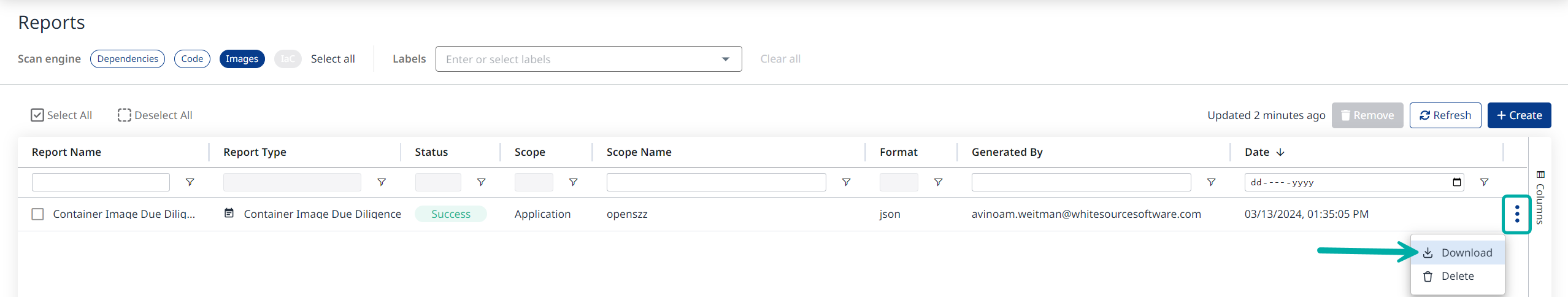Toggle the Dependencies scan engine chip
The width and height of the screenshot is (1568, 297).
click(128, 59)
